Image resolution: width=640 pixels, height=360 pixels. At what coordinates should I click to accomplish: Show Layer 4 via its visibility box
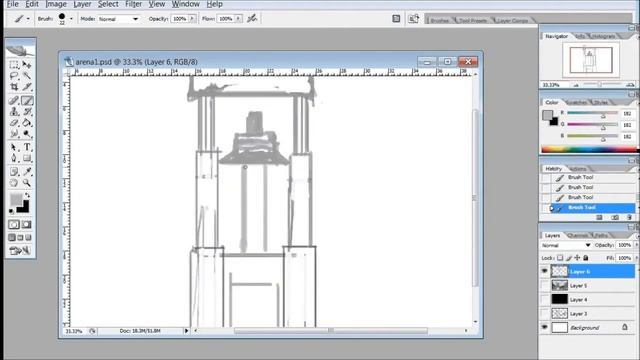pyautogui.click(x=544, y=299)
